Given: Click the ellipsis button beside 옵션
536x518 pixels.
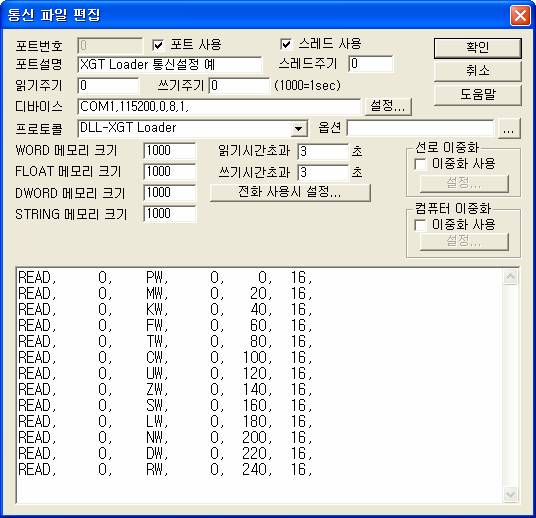Looking at the screenshot, I should 509,129.
